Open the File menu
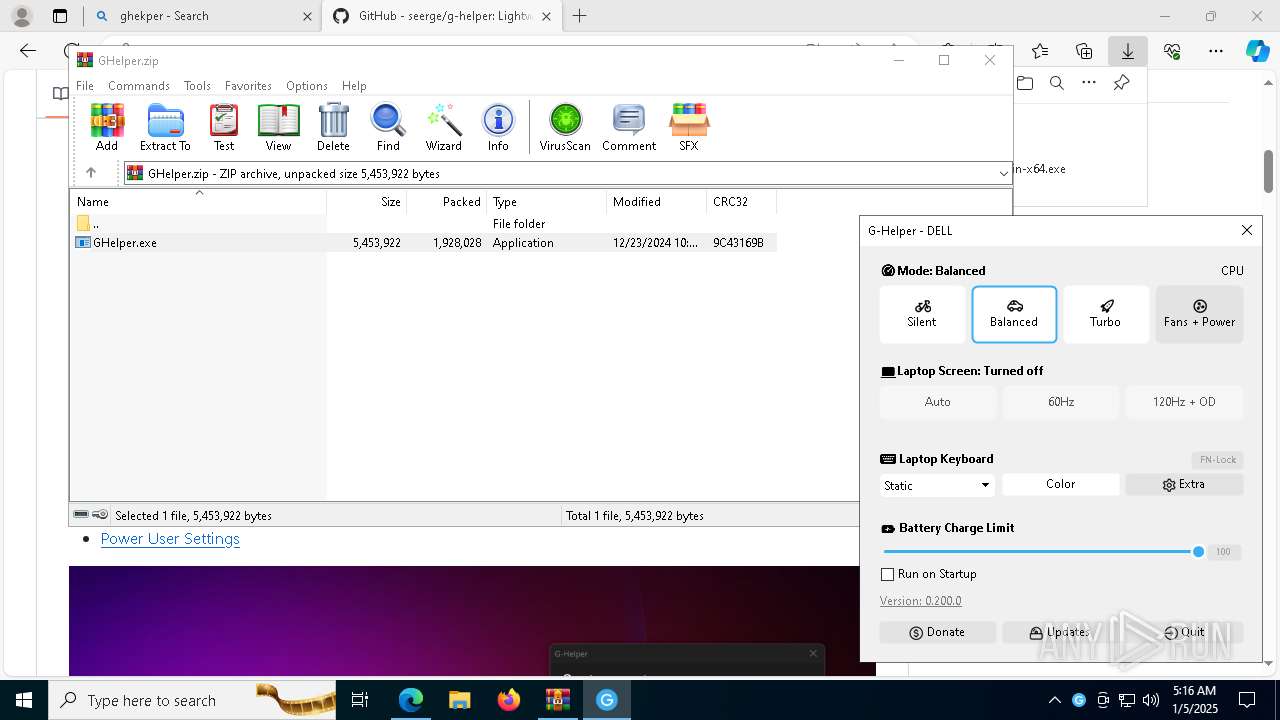1280x720 pixels. pyautogui.click(x=85, y=86)
